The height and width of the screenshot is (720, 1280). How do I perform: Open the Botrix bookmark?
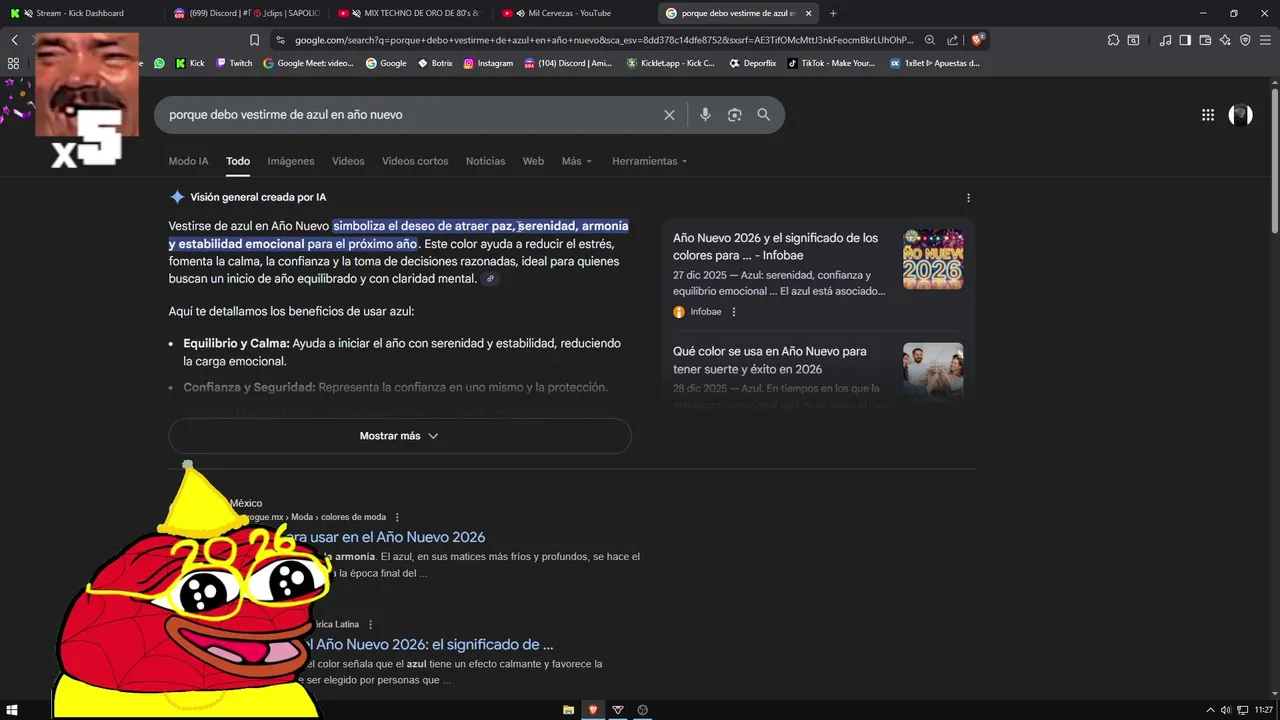[435, 63]
